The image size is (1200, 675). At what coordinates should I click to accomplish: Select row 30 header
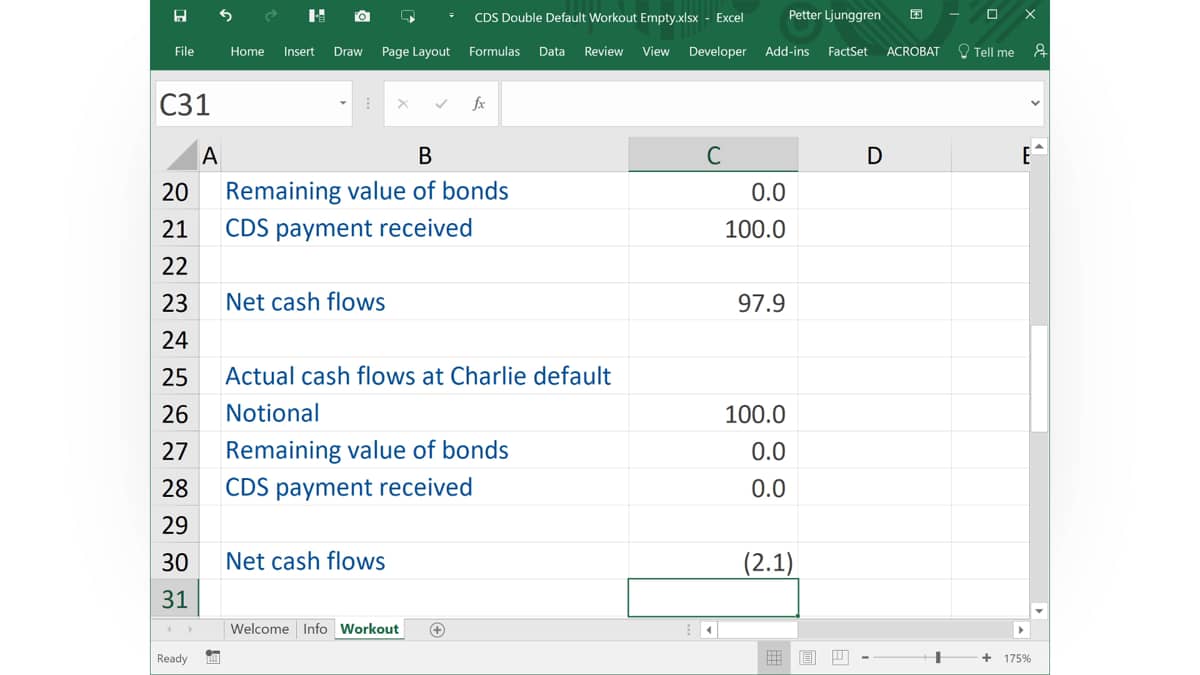coord(175,562)
